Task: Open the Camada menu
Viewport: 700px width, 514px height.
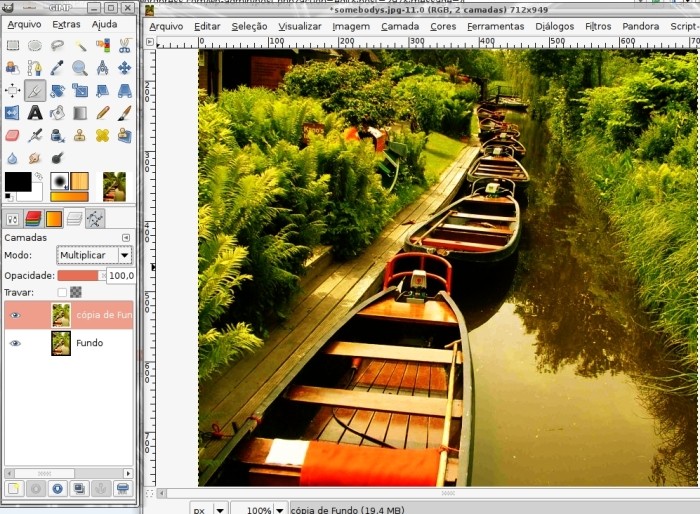Action: point(400,26)
